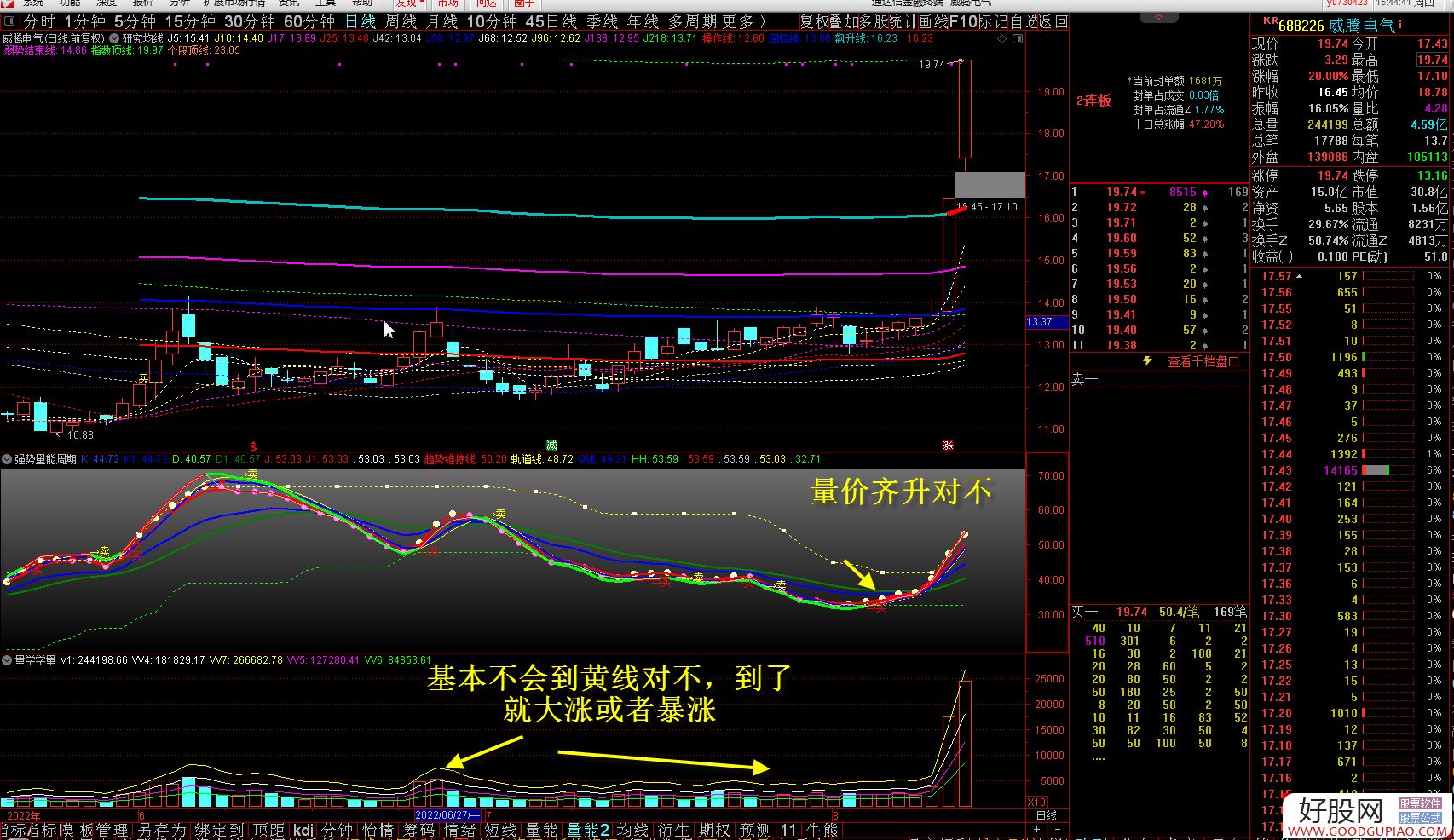Click the info icon next to 威腾电气

(x=1400, y=25)
